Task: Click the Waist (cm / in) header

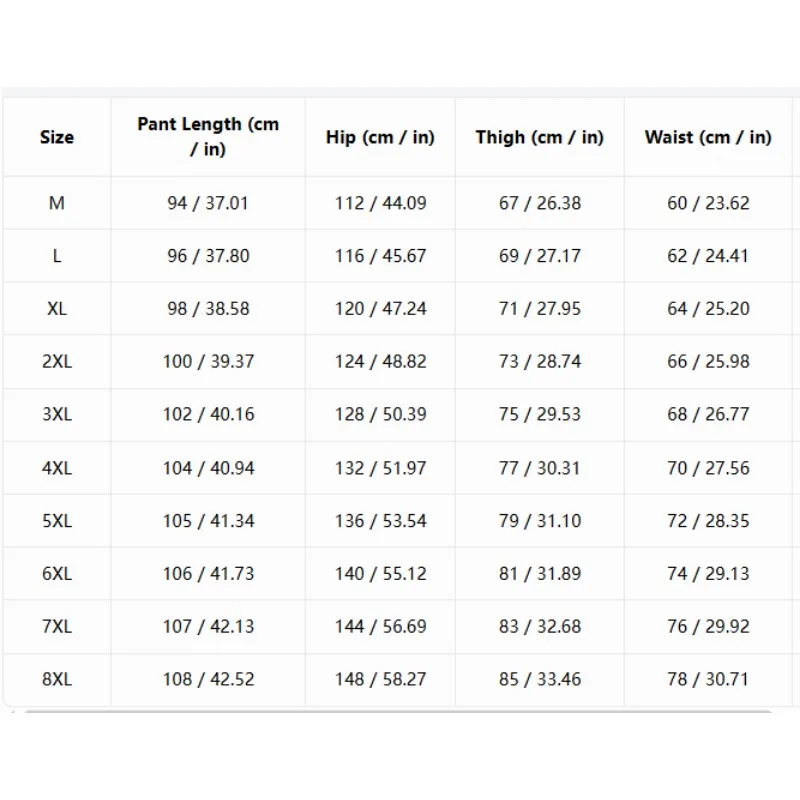Action: (x=708, y=137)
